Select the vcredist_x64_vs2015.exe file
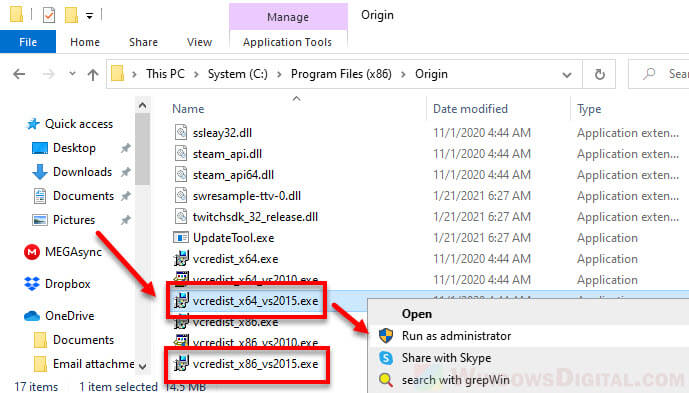This screenshot has width=689, height=393. [x=255, y=301]
